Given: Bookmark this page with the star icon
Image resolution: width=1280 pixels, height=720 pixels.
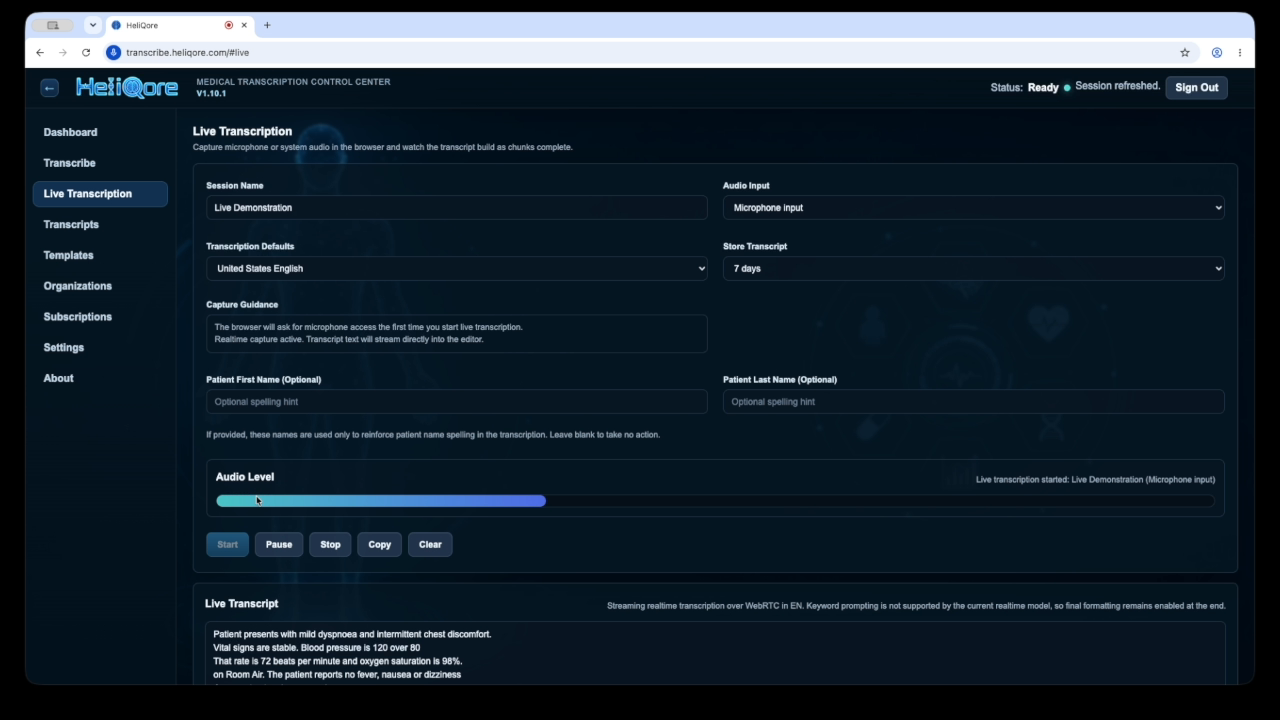Looking at the screenshot, I should coord(1185,52).
